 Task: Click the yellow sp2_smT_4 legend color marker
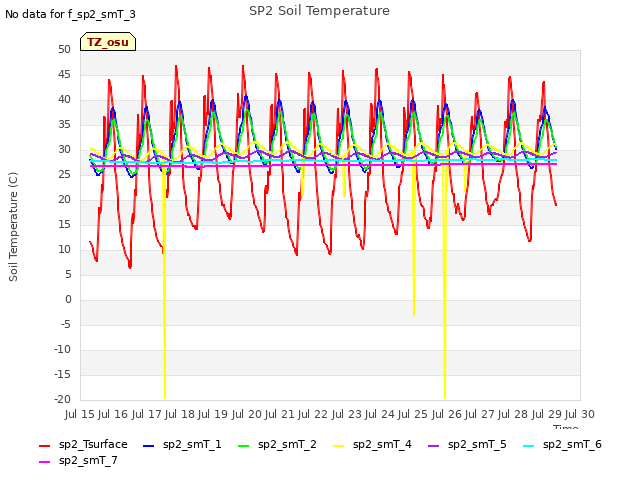click(x=338, y=446)
